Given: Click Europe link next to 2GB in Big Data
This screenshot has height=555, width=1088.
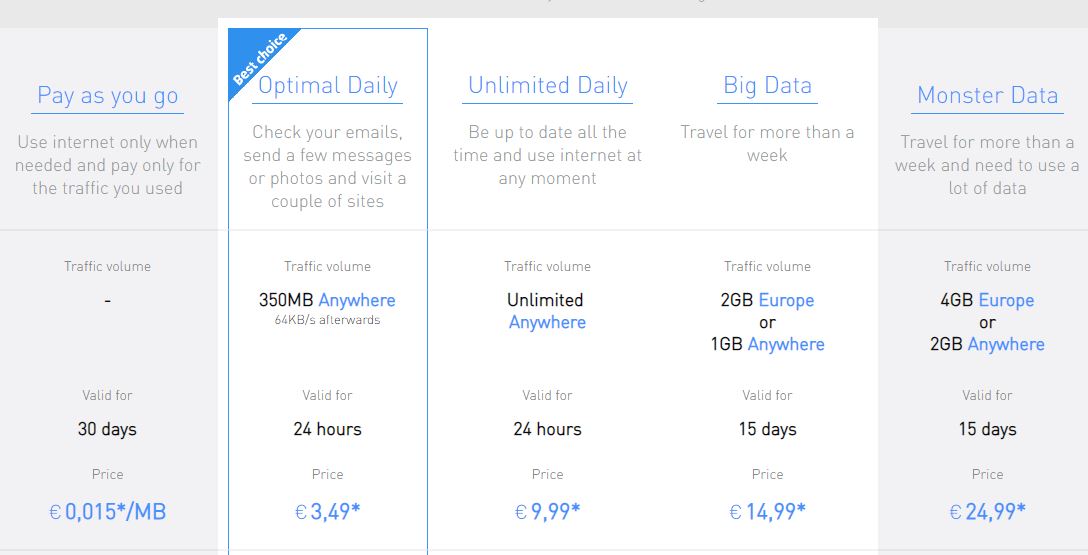Looking at the screenshot, I should click(x=786, y=300).
